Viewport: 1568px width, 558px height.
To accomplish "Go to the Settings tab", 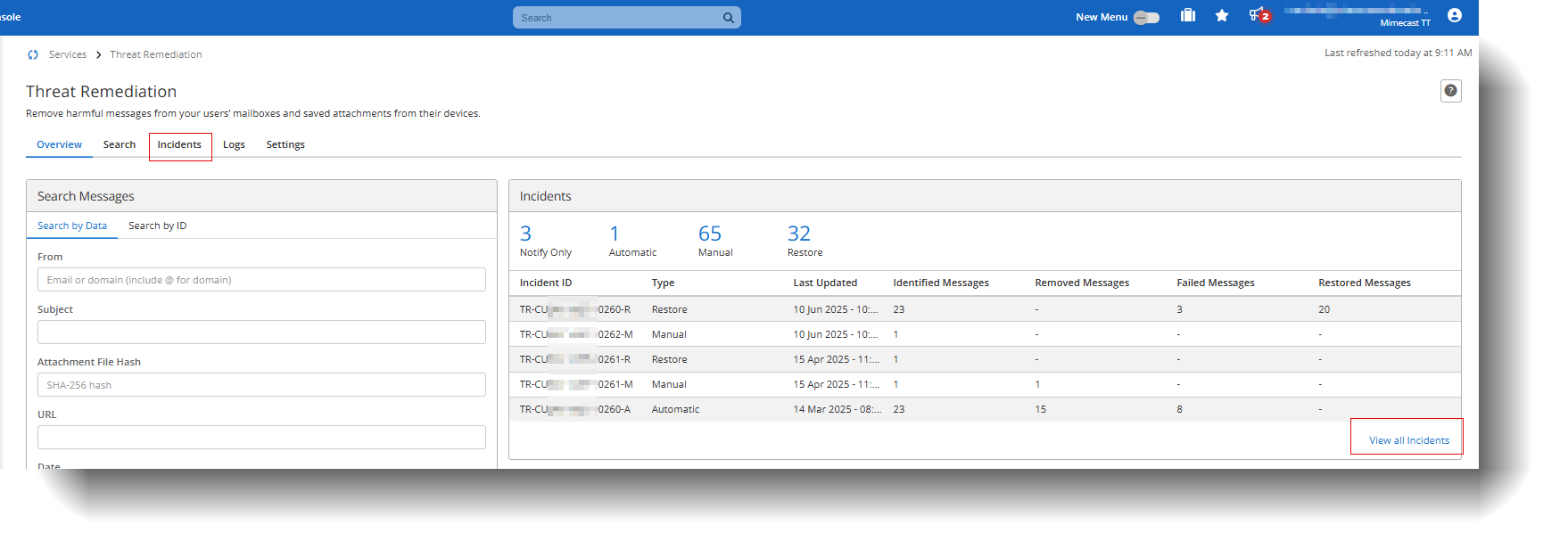I will [x=285, y=145].
